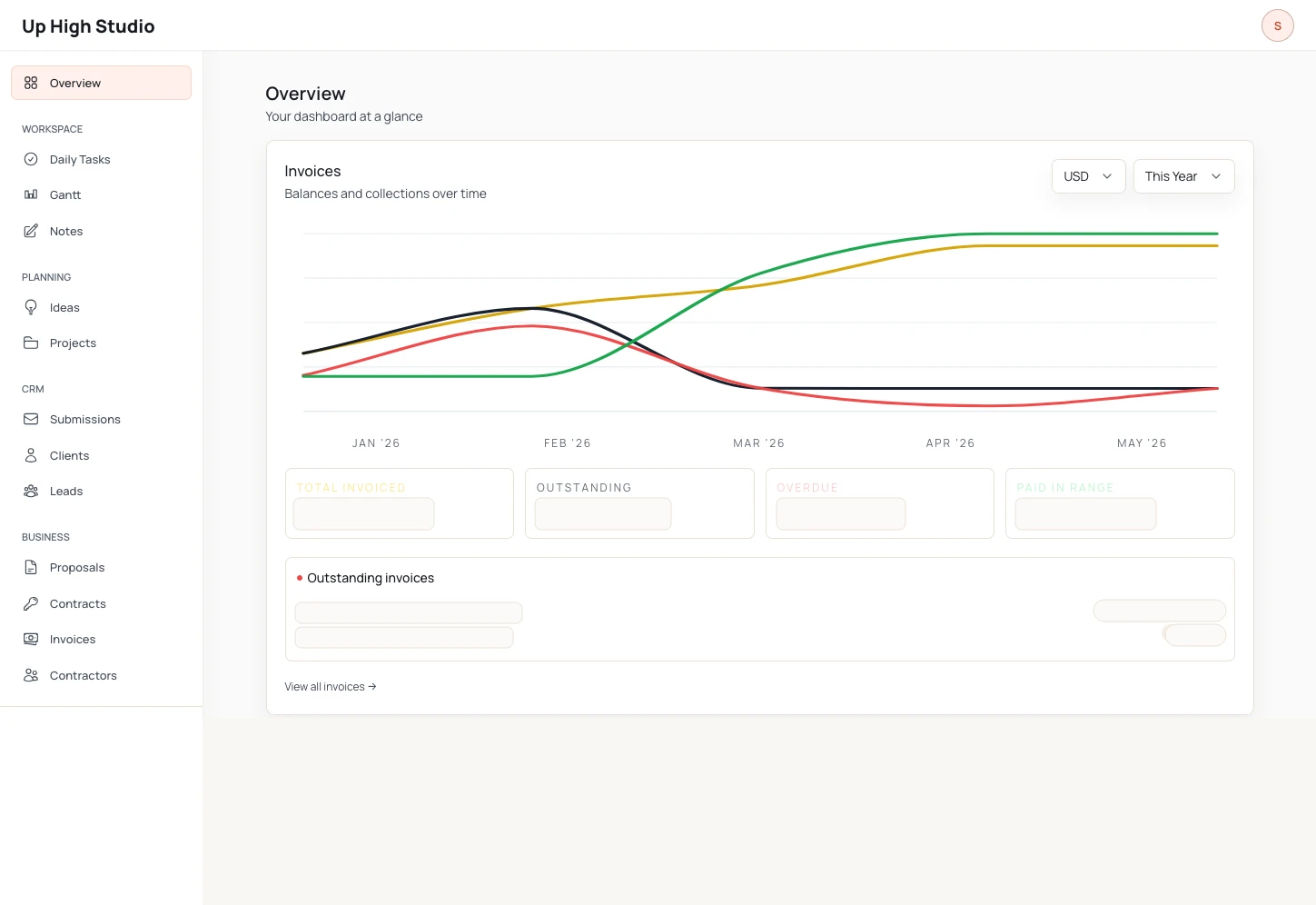Click the FEB '26 axis label
1316x905 pixels.
click(x=568, y=443)
